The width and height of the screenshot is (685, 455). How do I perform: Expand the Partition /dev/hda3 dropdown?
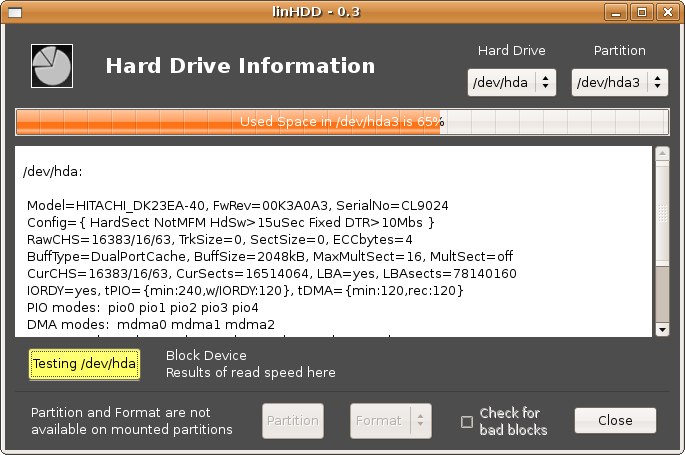619,82
